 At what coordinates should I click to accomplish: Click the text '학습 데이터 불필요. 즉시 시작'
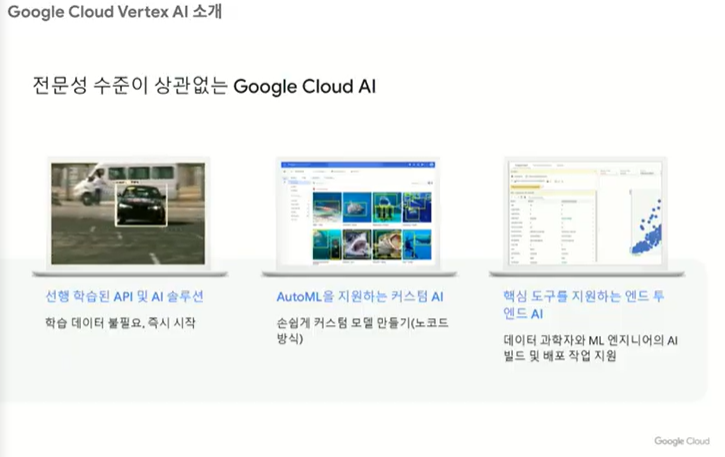120,322
